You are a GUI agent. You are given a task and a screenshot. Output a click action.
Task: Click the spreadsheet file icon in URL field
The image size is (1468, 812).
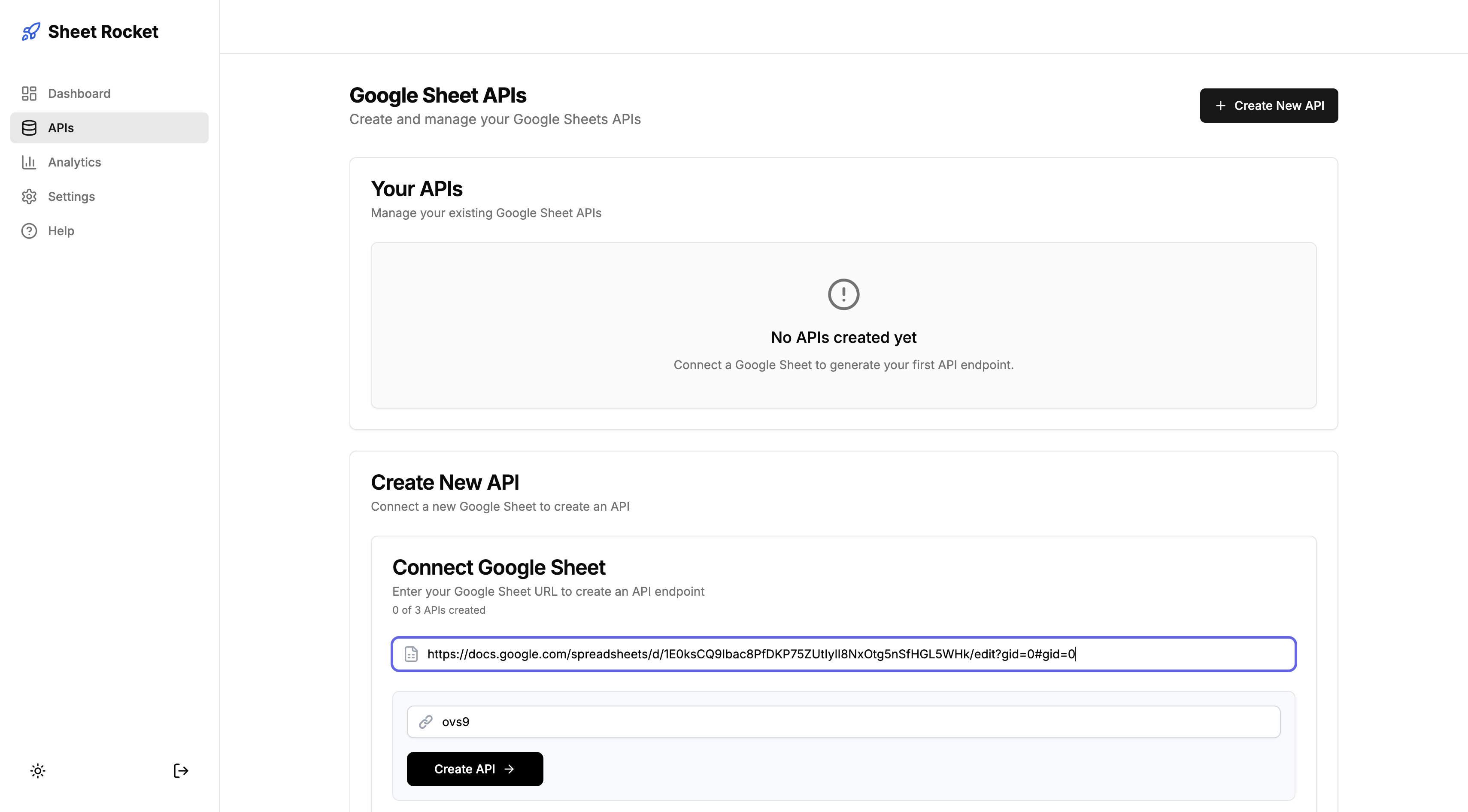[x=411, y=654]
